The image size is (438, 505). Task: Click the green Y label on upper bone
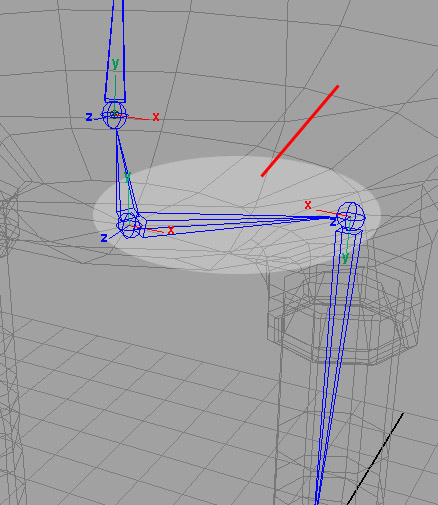coord(115,63)
